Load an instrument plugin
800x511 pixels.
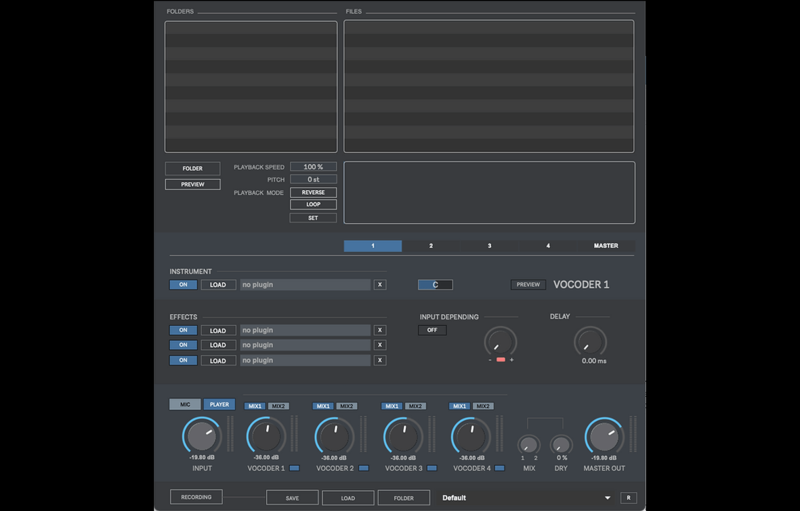(218, 285)
